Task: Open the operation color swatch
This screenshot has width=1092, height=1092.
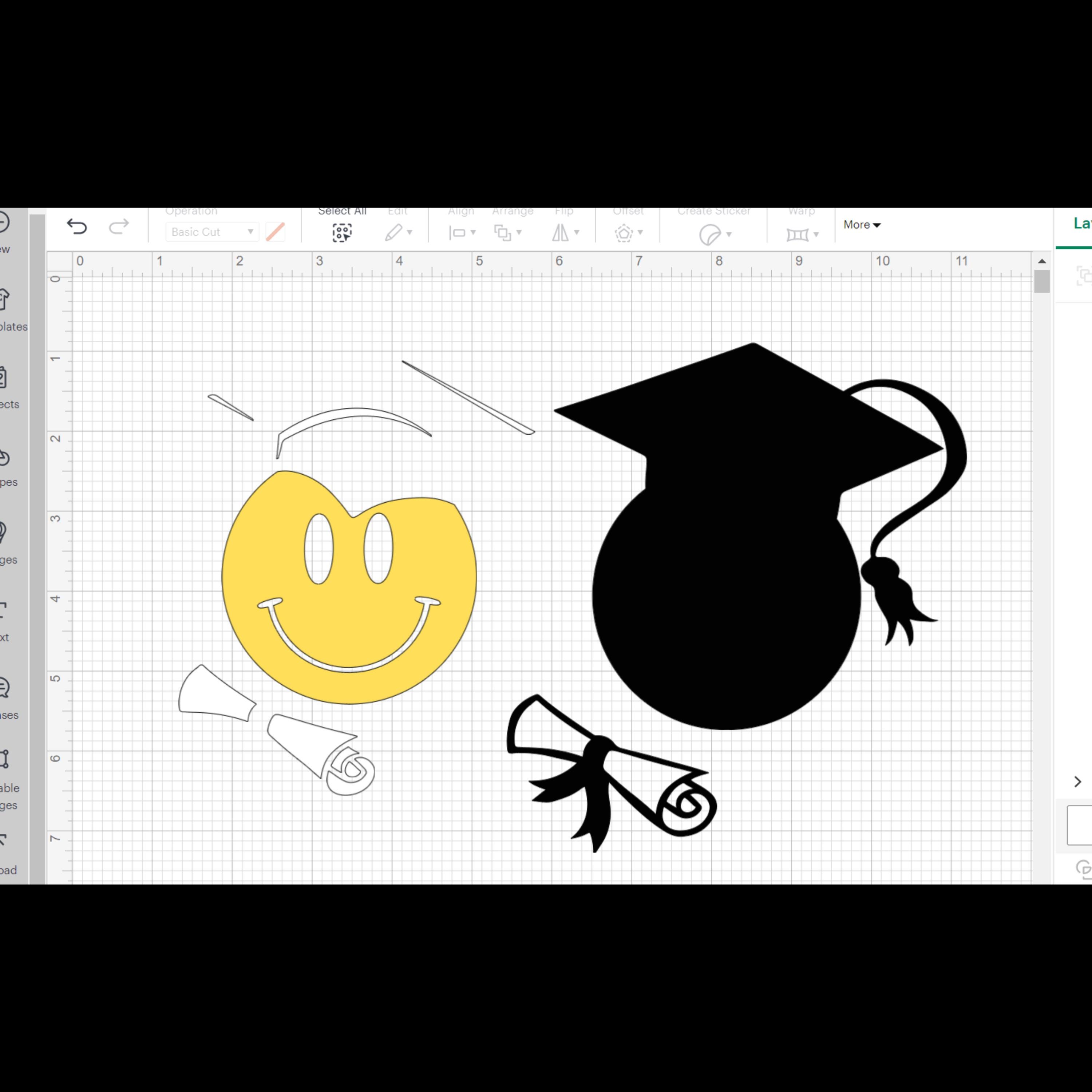Action: 275,232
